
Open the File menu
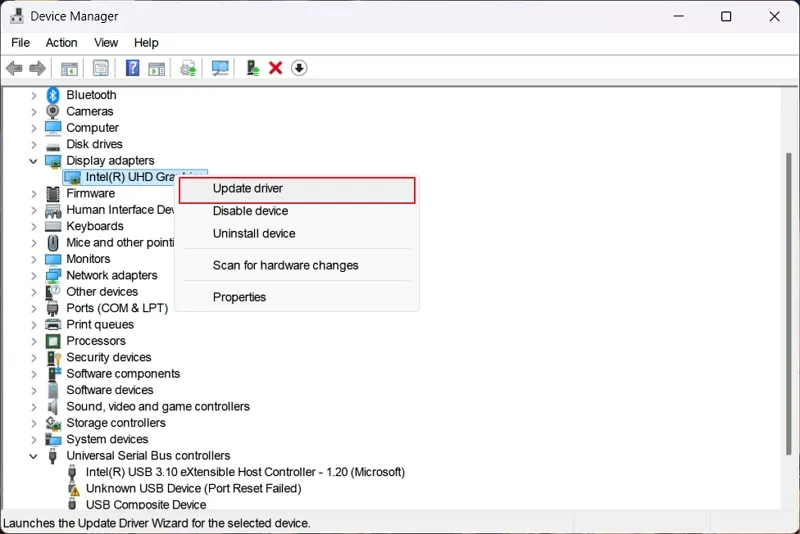(x=20, y=43)
